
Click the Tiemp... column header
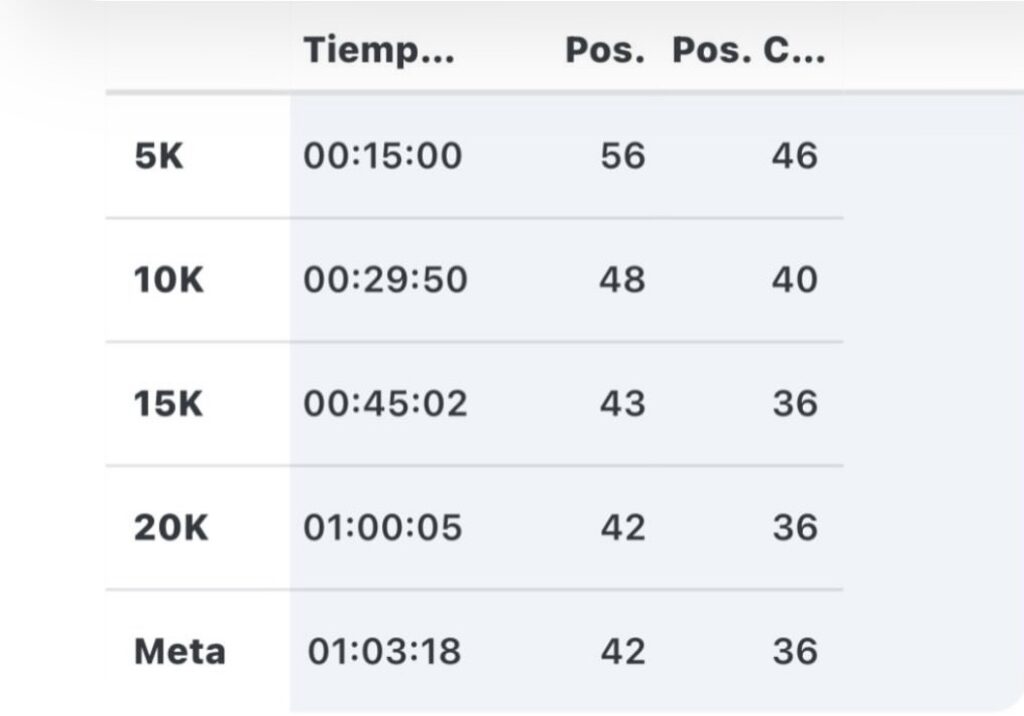coord(379,51)
